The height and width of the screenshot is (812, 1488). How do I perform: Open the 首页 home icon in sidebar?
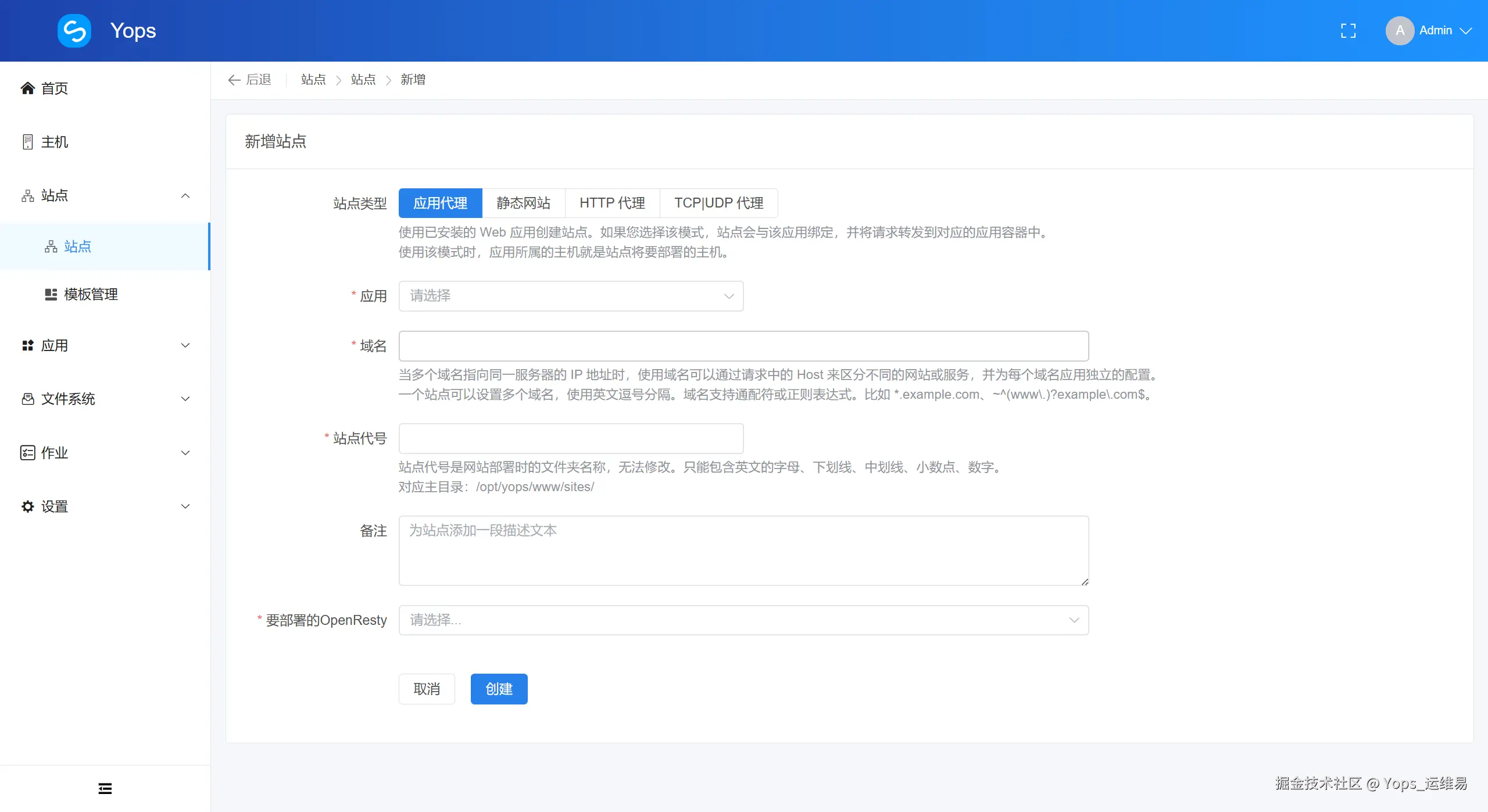click(x=27, y=88)
